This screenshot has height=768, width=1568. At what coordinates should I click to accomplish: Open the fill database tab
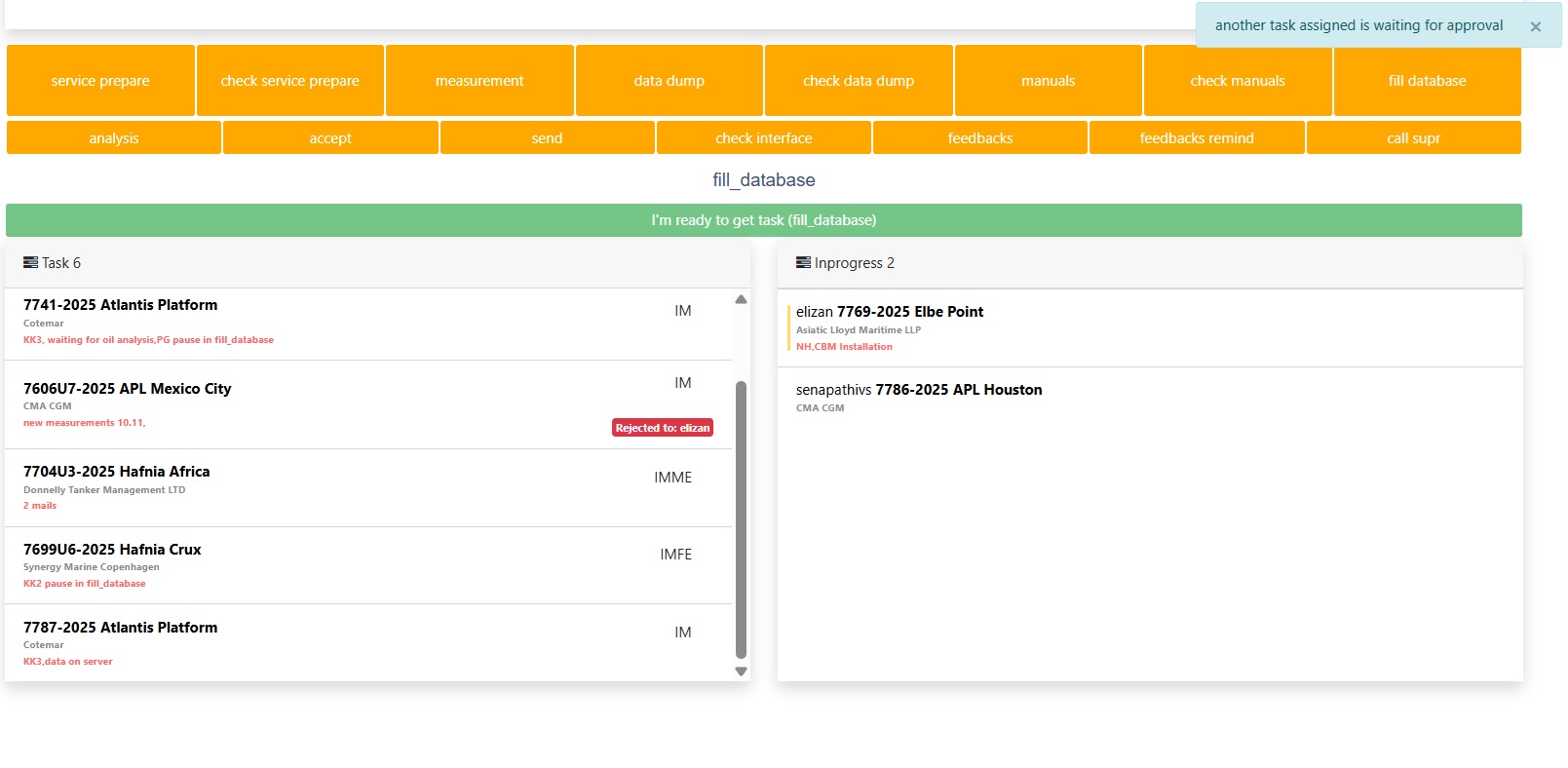point(1427,81)
